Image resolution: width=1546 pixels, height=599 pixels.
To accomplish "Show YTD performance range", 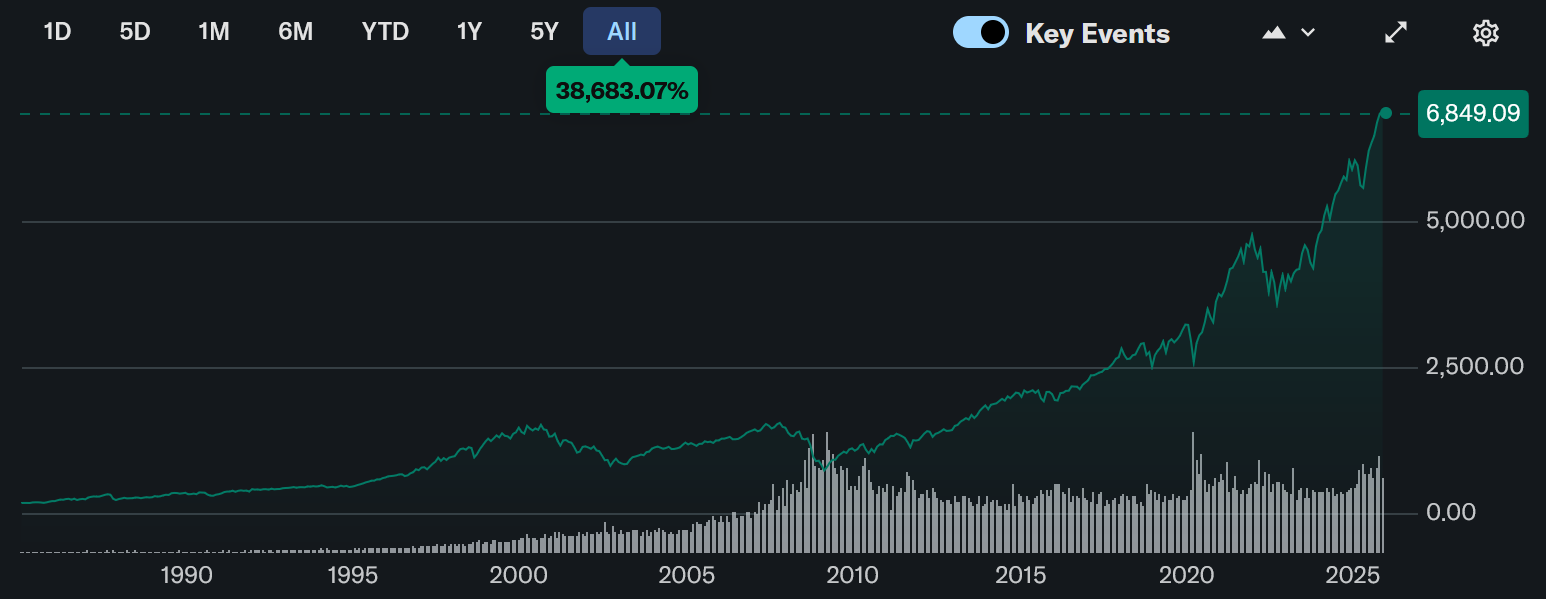I will (385, 32).
